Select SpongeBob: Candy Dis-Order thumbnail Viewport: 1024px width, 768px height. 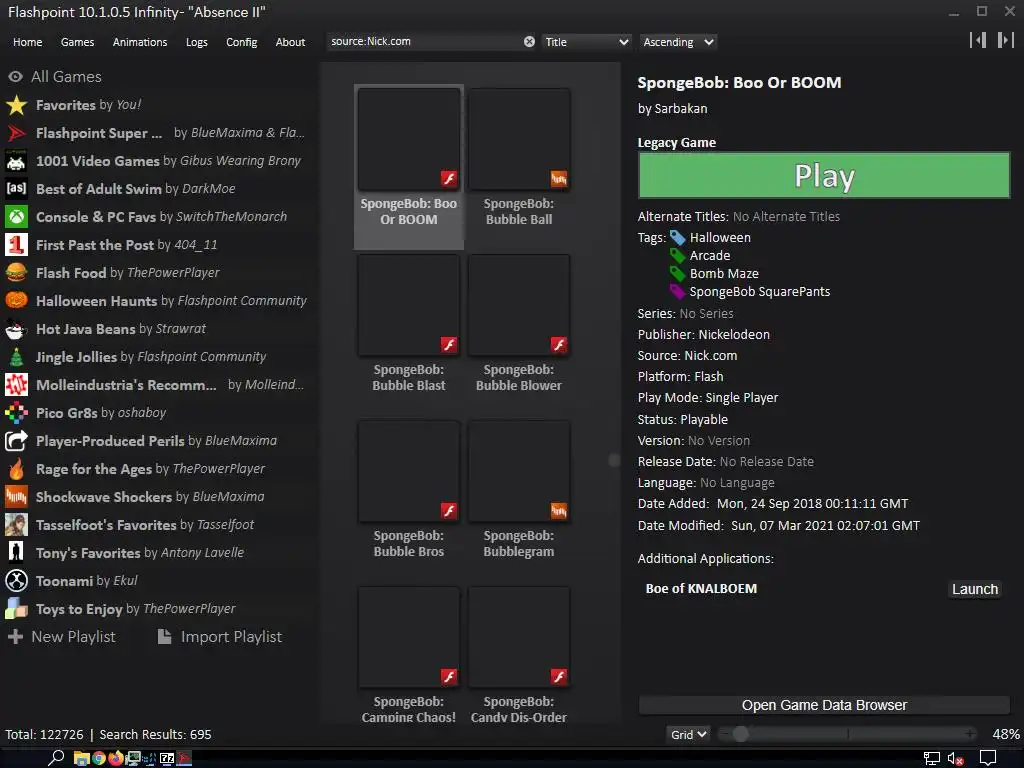coord(519,637)
